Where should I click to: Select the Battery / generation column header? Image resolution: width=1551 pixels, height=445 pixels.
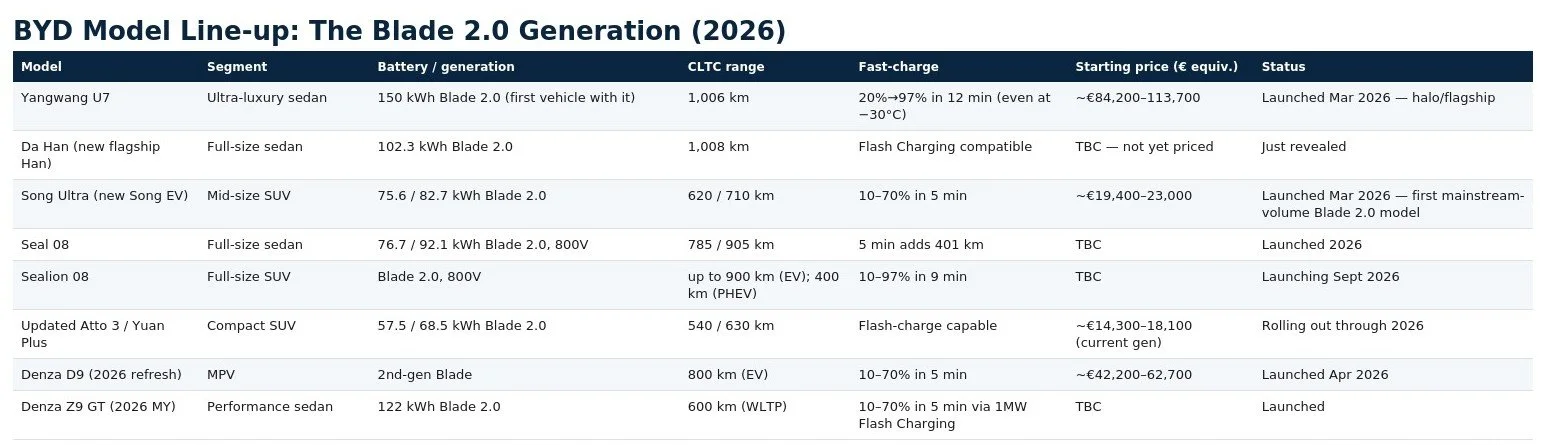[446, 67]
